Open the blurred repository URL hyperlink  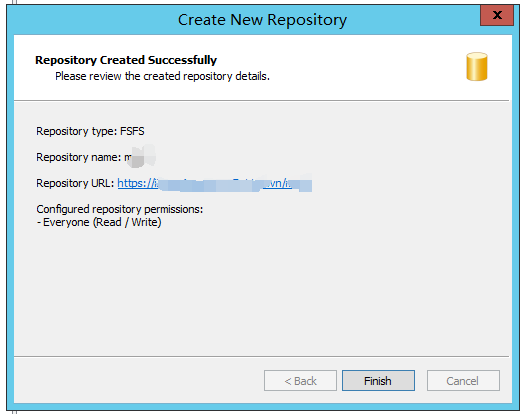[x=215, y=183]
